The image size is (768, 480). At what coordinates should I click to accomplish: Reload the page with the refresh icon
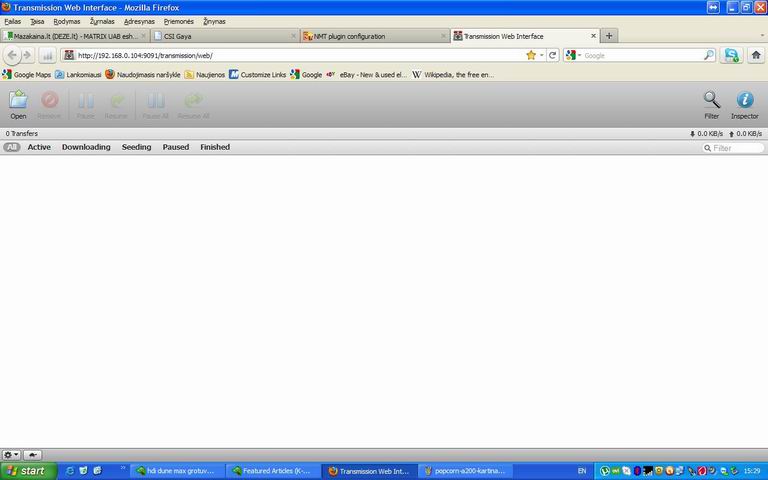tap(552, 55)
